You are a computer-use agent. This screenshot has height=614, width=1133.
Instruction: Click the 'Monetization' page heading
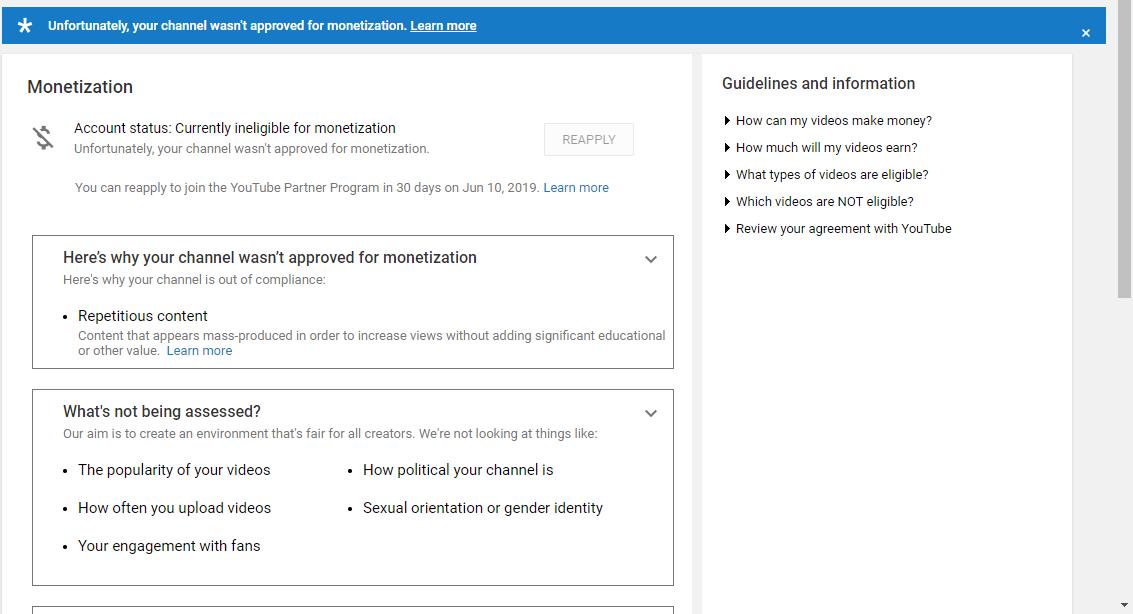click(x=80, y=87)
